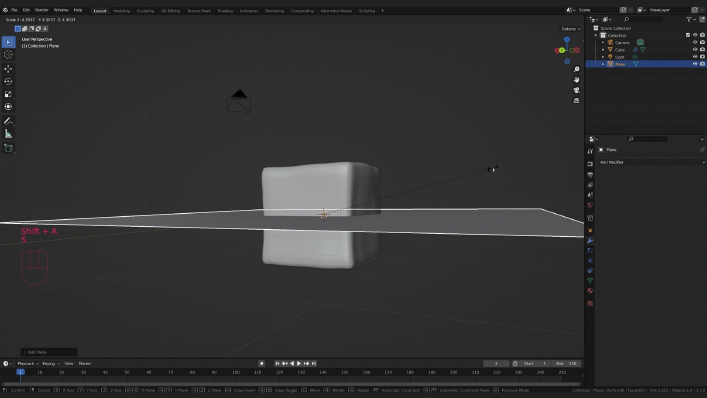707x398 pixels.
Task: Disable Camera in renders camera icon
Action: [x=702, y=42]
